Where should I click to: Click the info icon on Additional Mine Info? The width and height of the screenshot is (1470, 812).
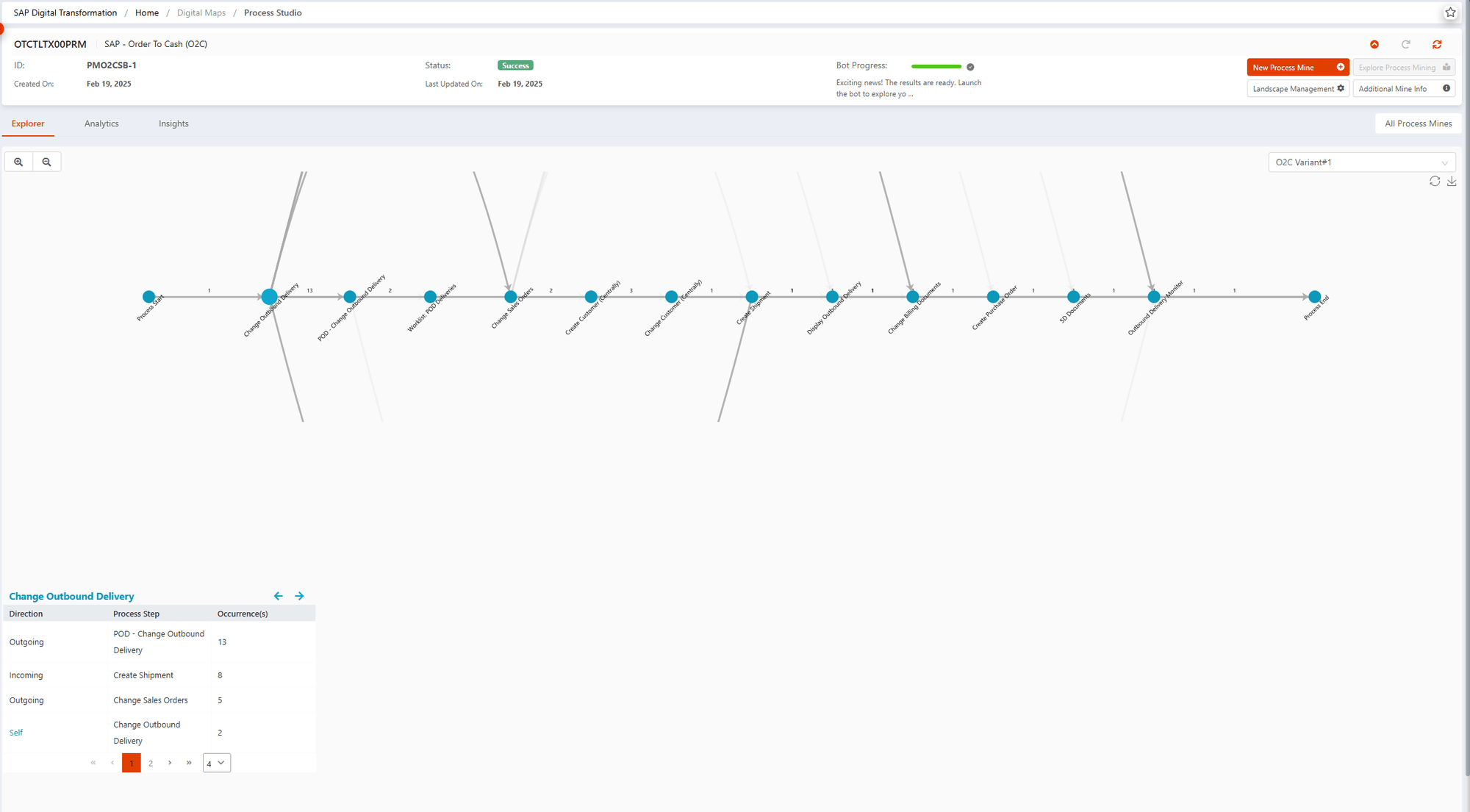(x=1445, y=88)
